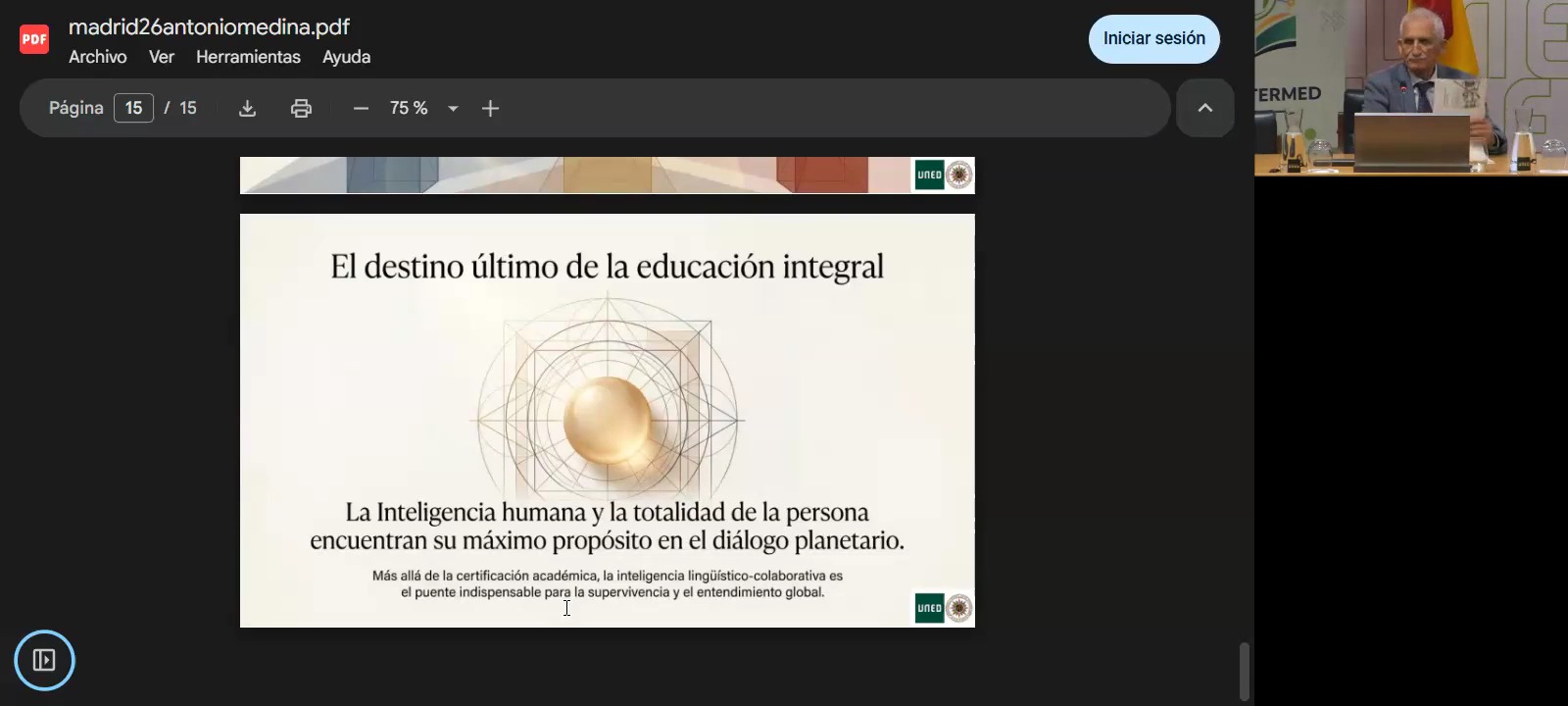
Task: Click the 'Página' label in the toolbar
Action: coord(76,108)
